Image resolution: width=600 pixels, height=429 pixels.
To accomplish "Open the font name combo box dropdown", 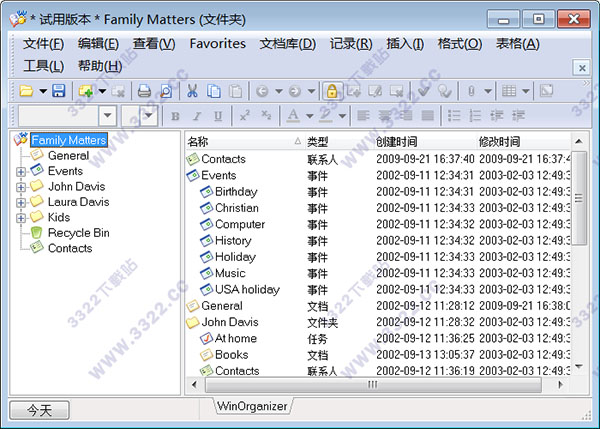I will point(108,116).
